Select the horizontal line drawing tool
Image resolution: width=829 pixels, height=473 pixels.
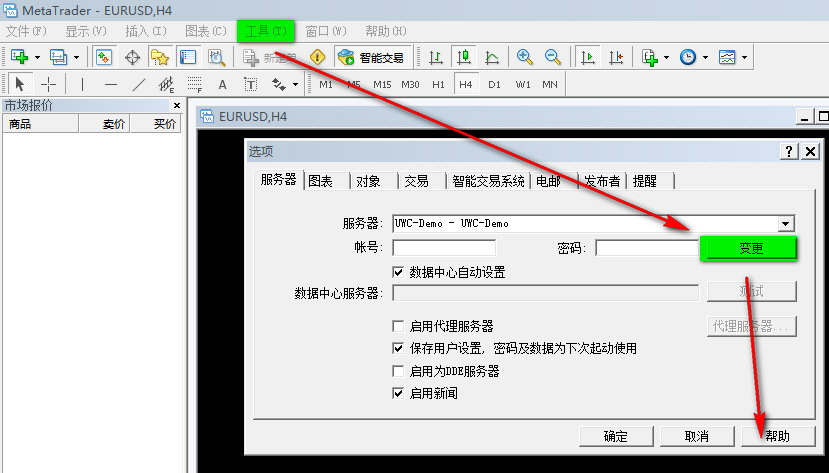pyautogui.click(x=110, y=85)
